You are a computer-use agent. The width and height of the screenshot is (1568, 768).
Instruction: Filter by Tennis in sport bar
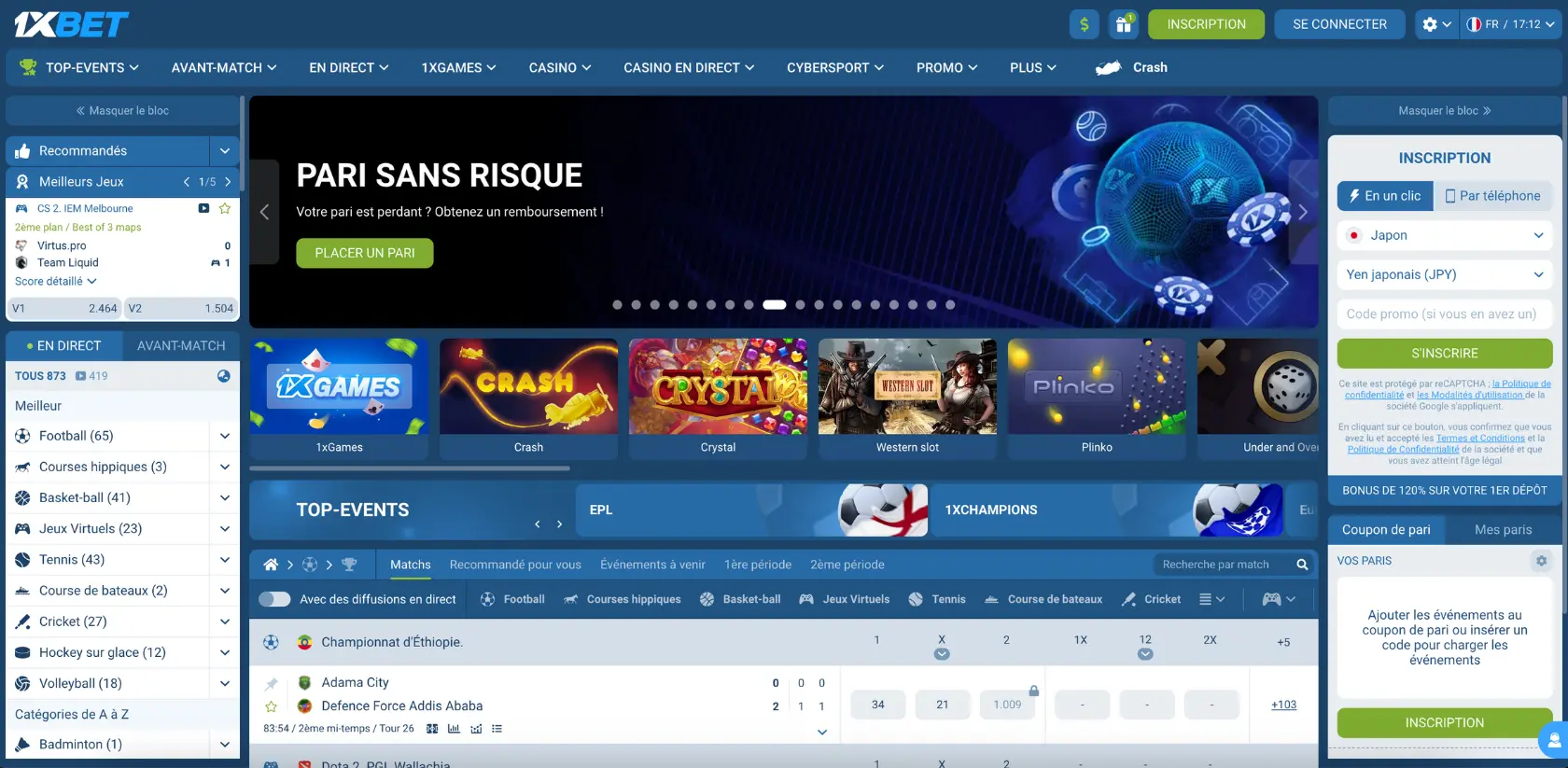937,599
